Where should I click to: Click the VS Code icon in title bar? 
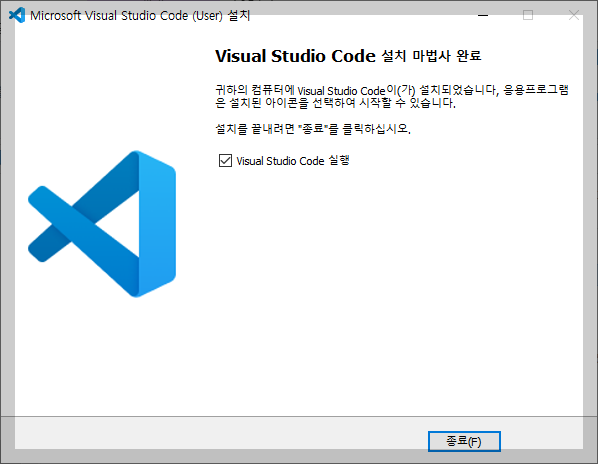tap(17, 15)
